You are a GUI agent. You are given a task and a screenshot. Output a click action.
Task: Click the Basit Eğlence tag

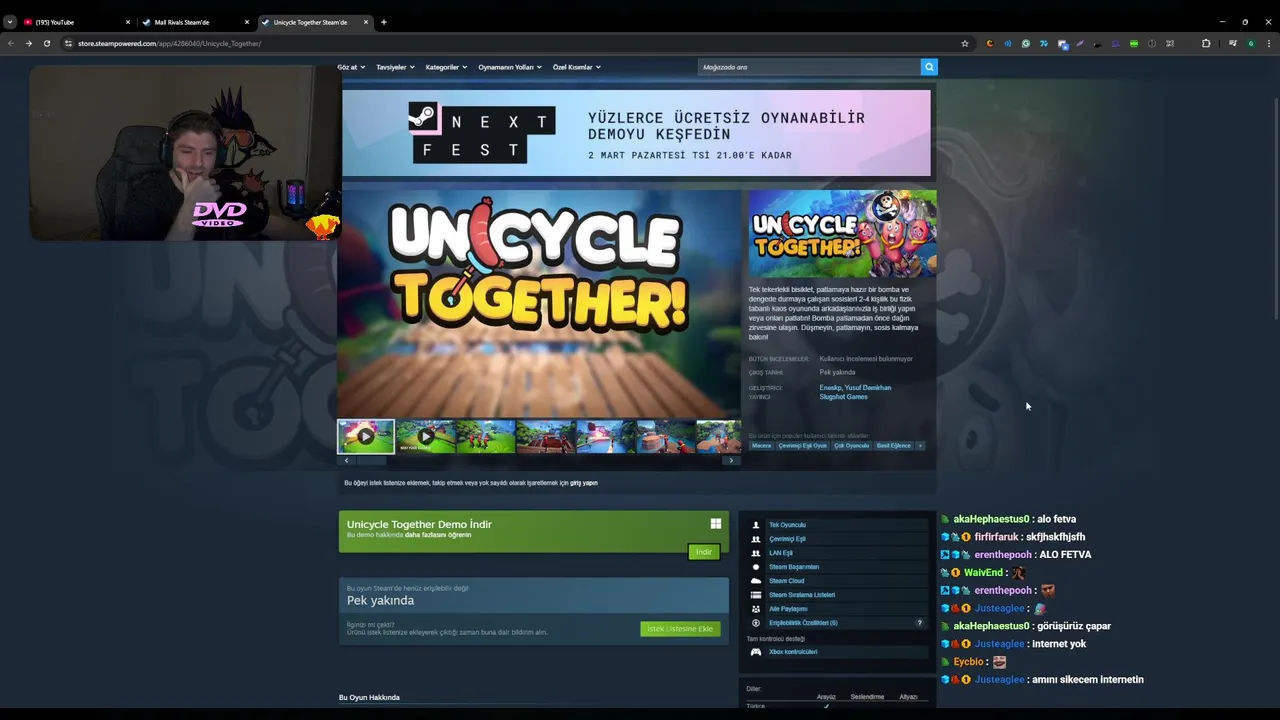[x=893, y=446]
